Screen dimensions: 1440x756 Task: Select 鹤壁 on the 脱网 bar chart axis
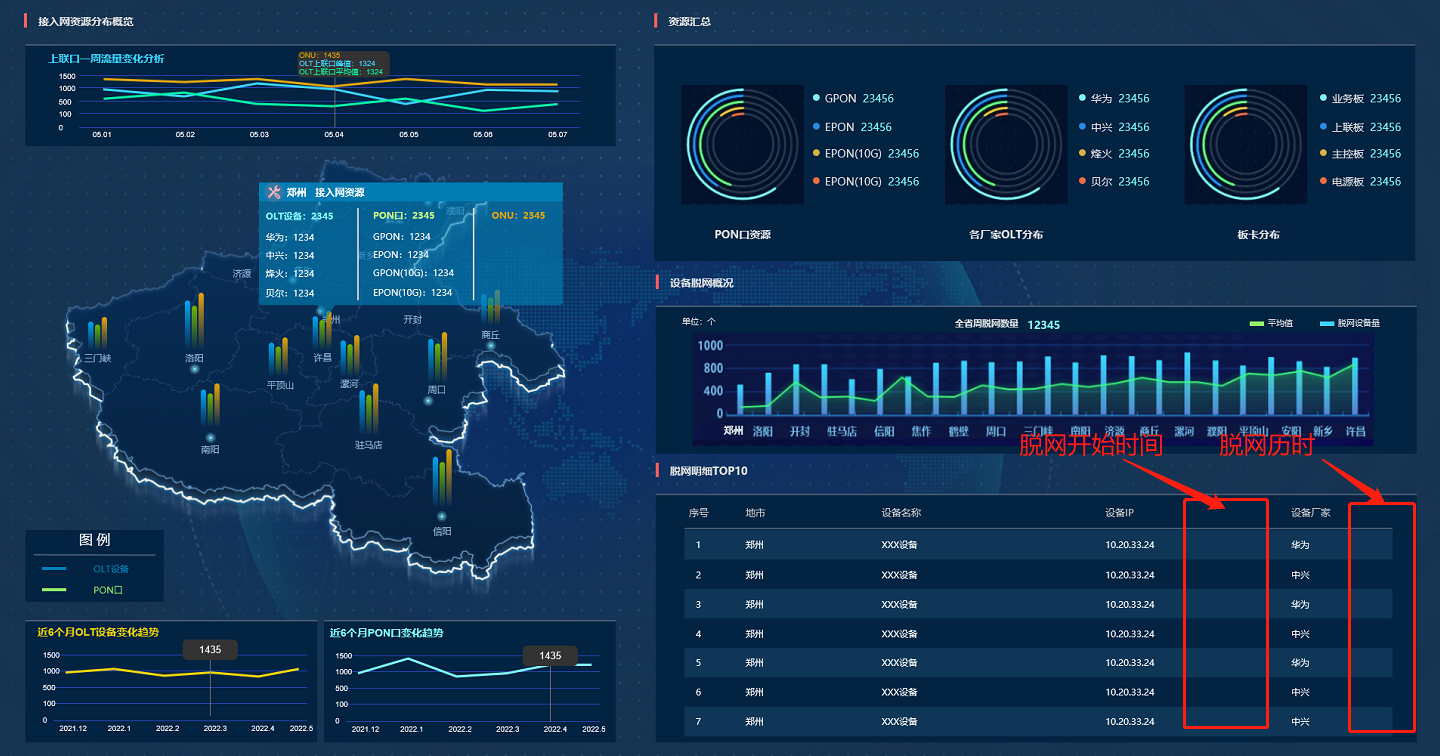pyautogui.click(x=959, y=431)
